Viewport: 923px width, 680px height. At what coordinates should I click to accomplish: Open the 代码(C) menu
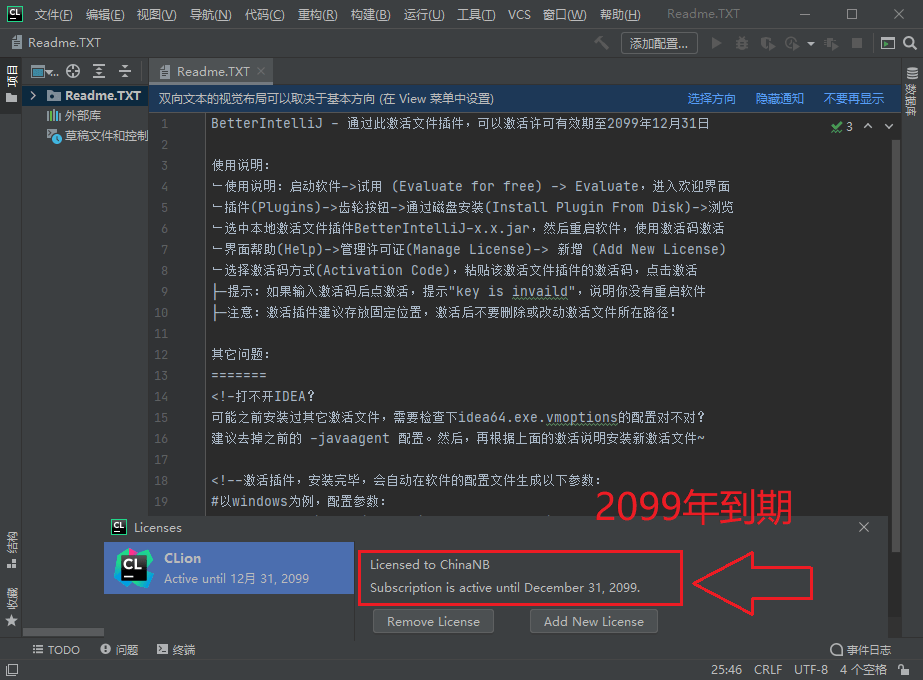(x=264, y=14)
